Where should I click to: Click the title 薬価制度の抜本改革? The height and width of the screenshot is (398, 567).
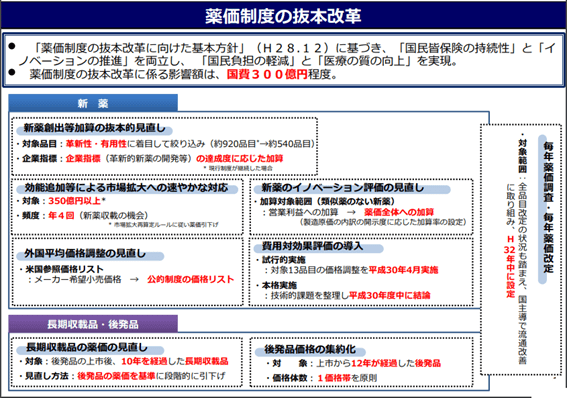coord(283,16)
